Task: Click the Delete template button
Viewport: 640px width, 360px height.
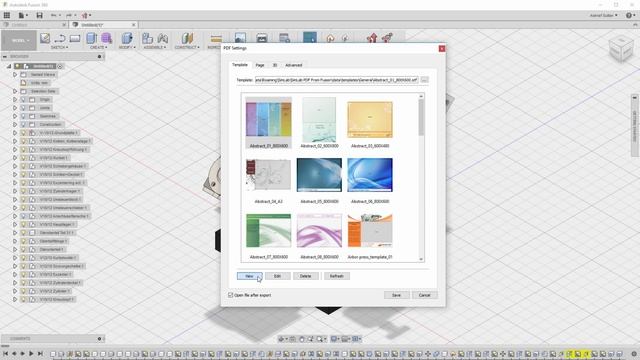Action: tap(306, 276)
